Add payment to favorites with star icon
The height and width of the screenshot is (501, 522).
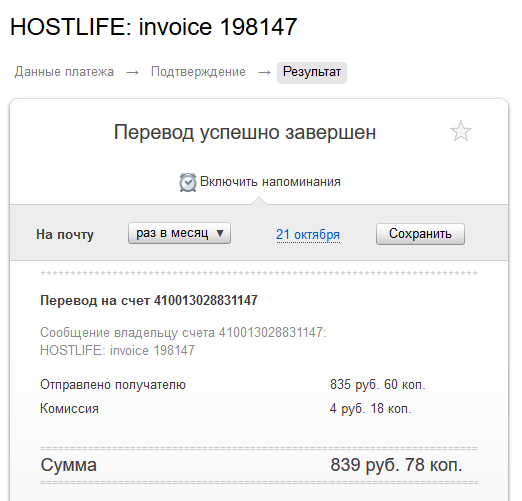[x=461, y=131]
